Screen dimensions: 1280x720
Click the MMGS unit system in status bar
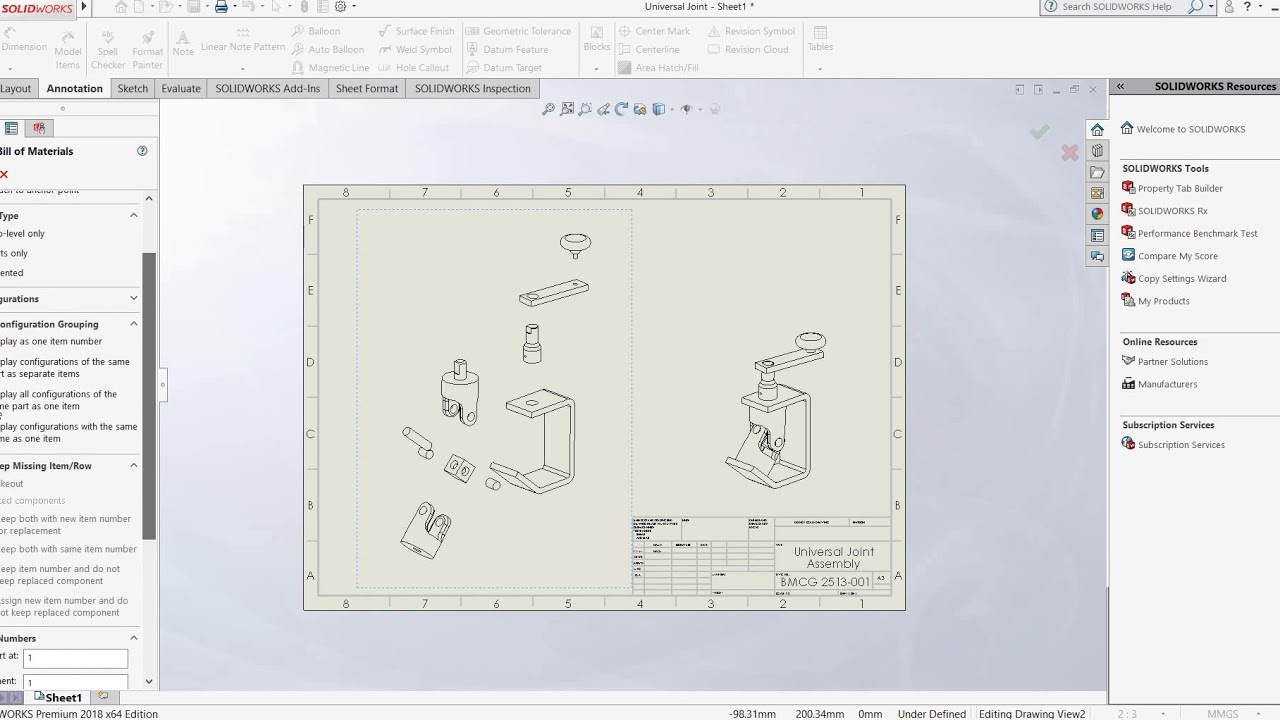1222,714
